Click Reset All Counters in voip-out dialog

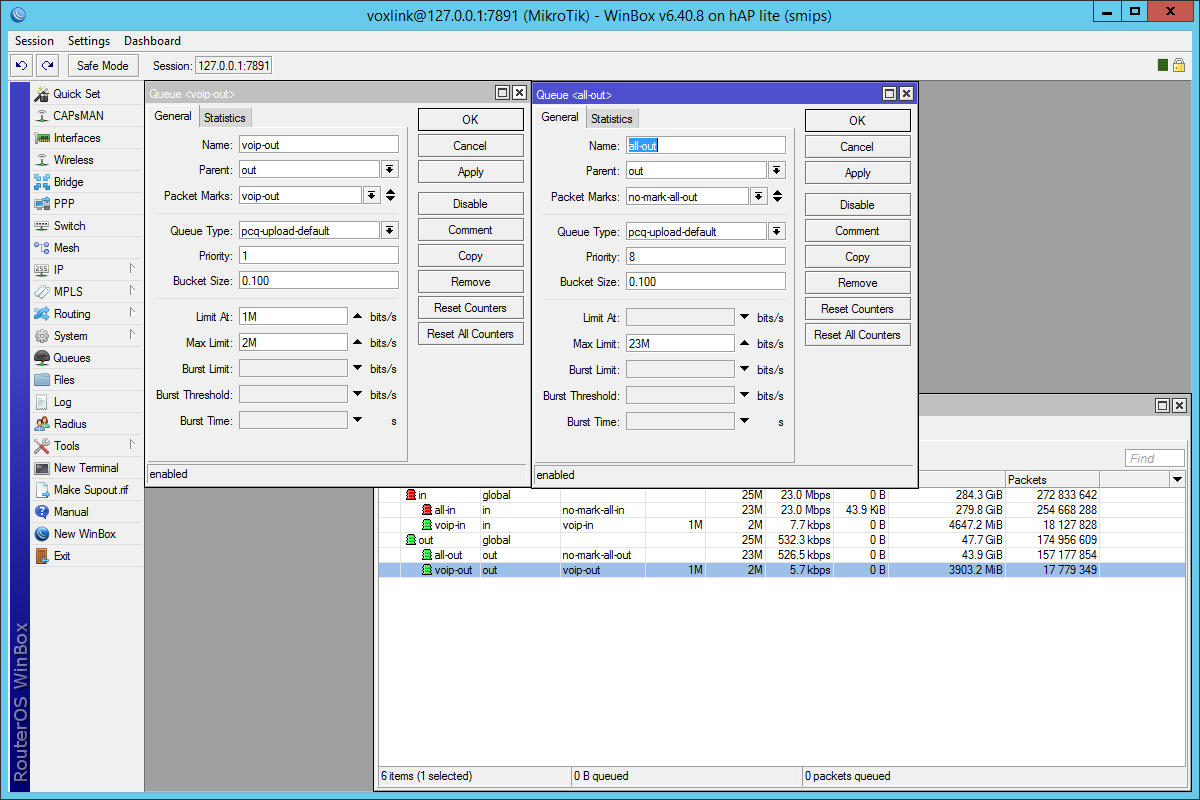click(x=471, y=334)
